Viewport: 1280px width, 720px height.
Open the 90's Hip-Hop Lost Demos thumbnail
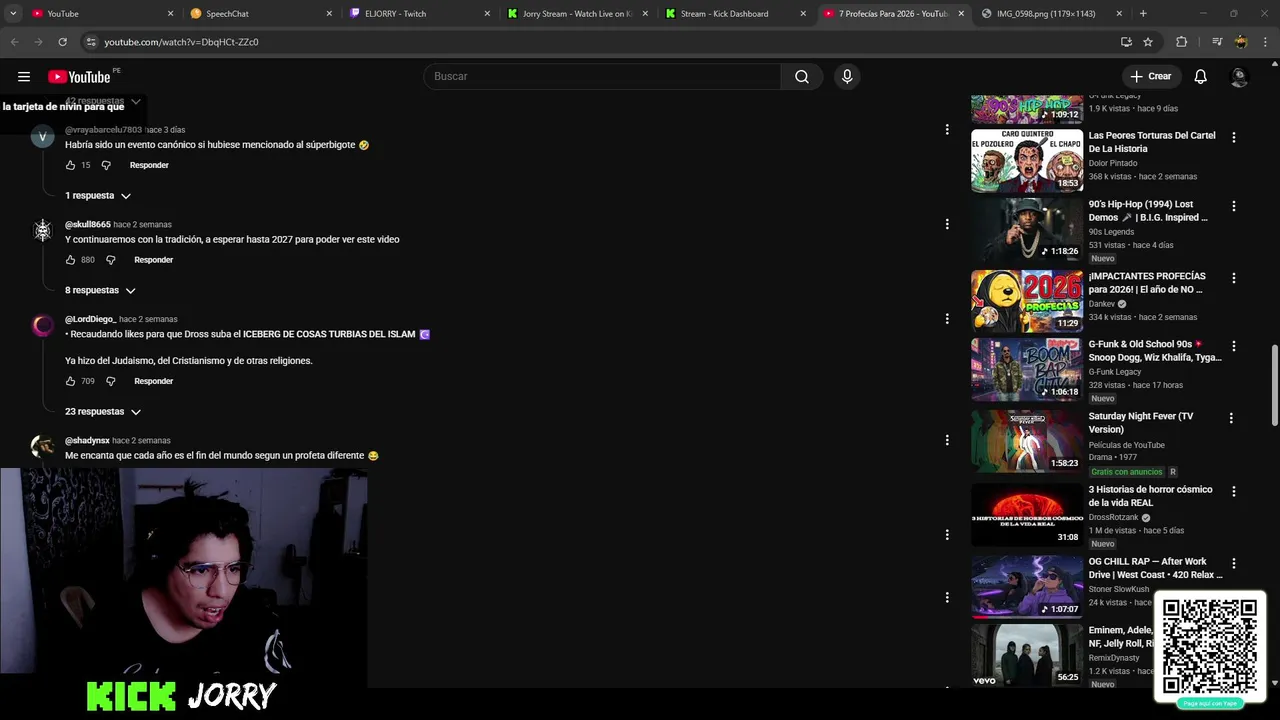tap(1027, 229)
